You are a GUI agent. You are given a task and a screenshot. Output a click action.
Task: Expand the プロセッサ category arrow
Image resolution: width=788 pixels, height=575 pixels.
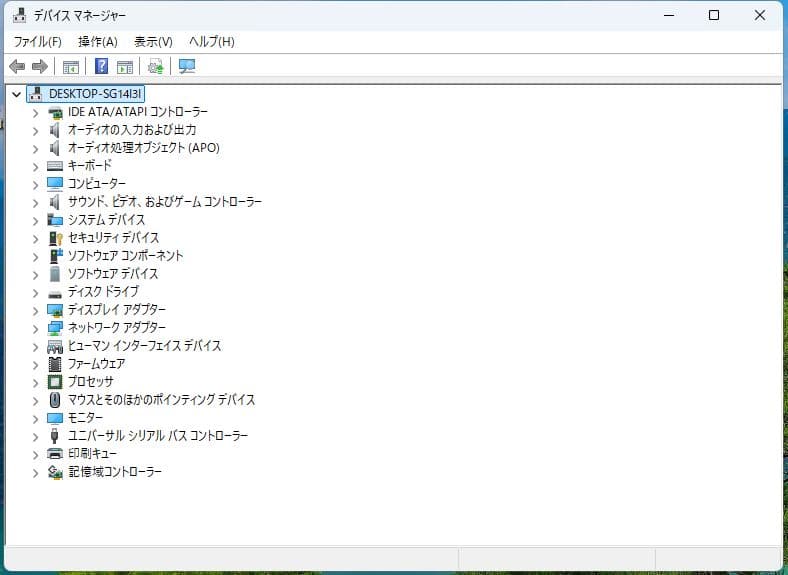click(35, 383)
